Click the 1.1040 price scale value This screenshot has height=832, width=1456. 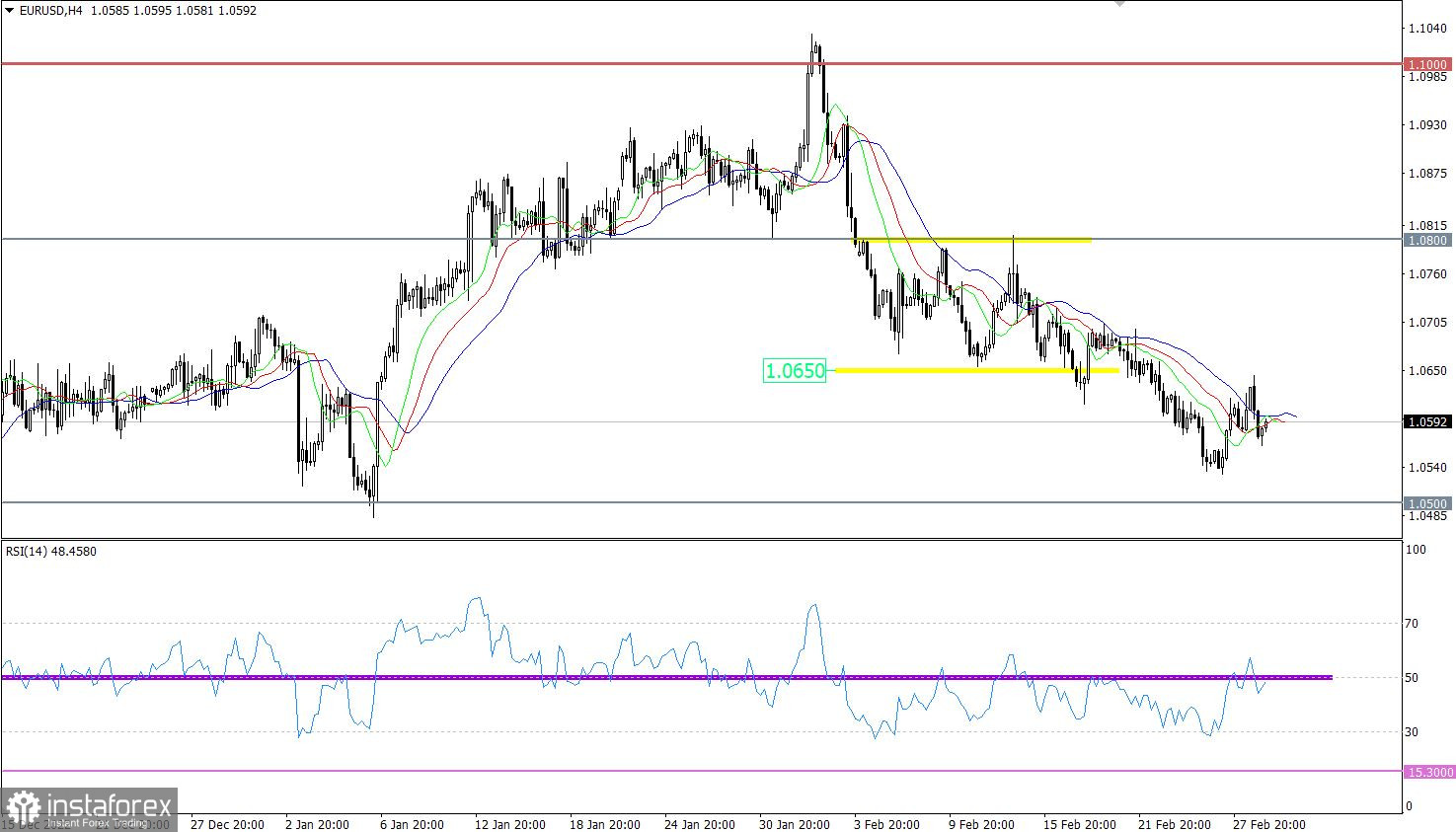[x=1428, y=29]
